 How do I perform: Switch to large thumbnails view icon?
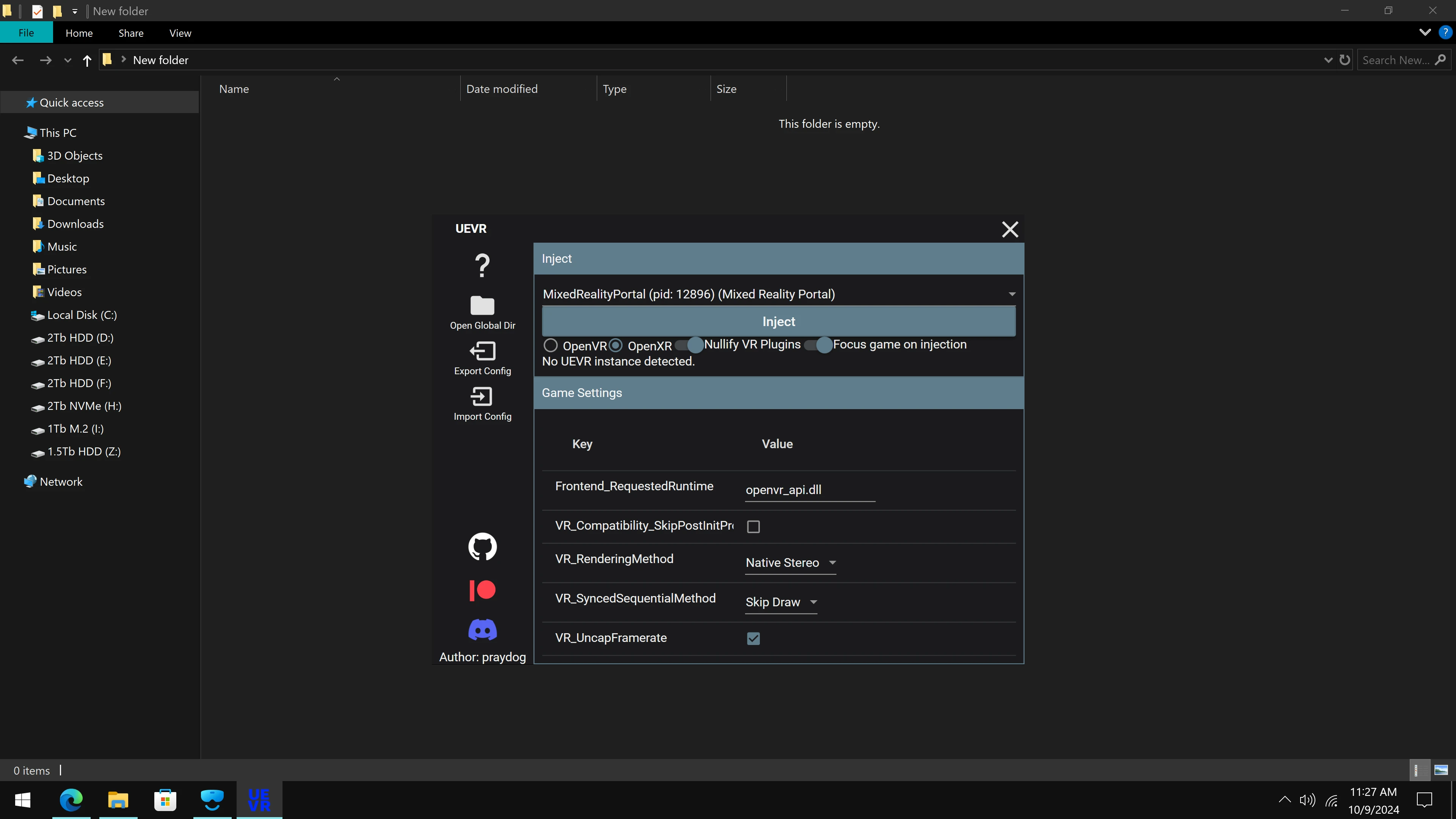(x=1441, y=770)
